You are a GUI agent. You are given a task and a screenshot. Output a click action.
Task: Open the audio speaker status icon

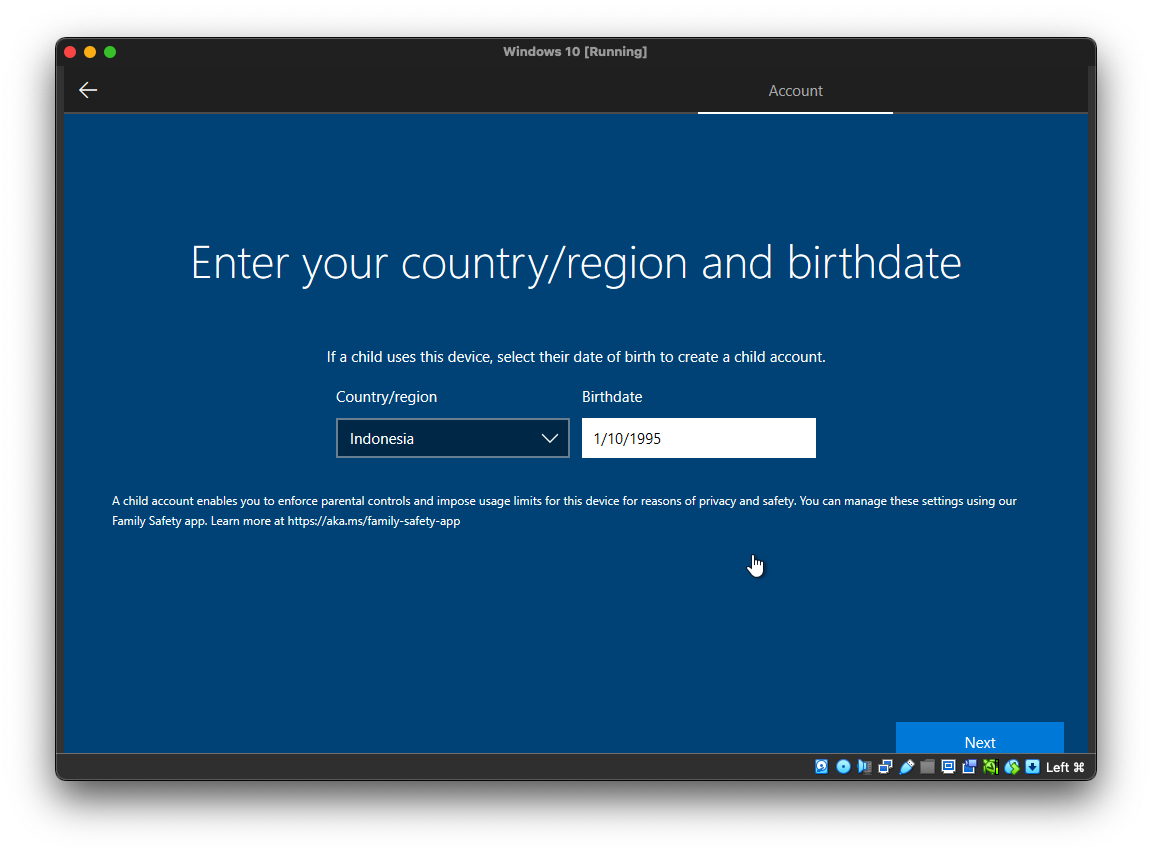pyautogui.click(x=864, y=767)
